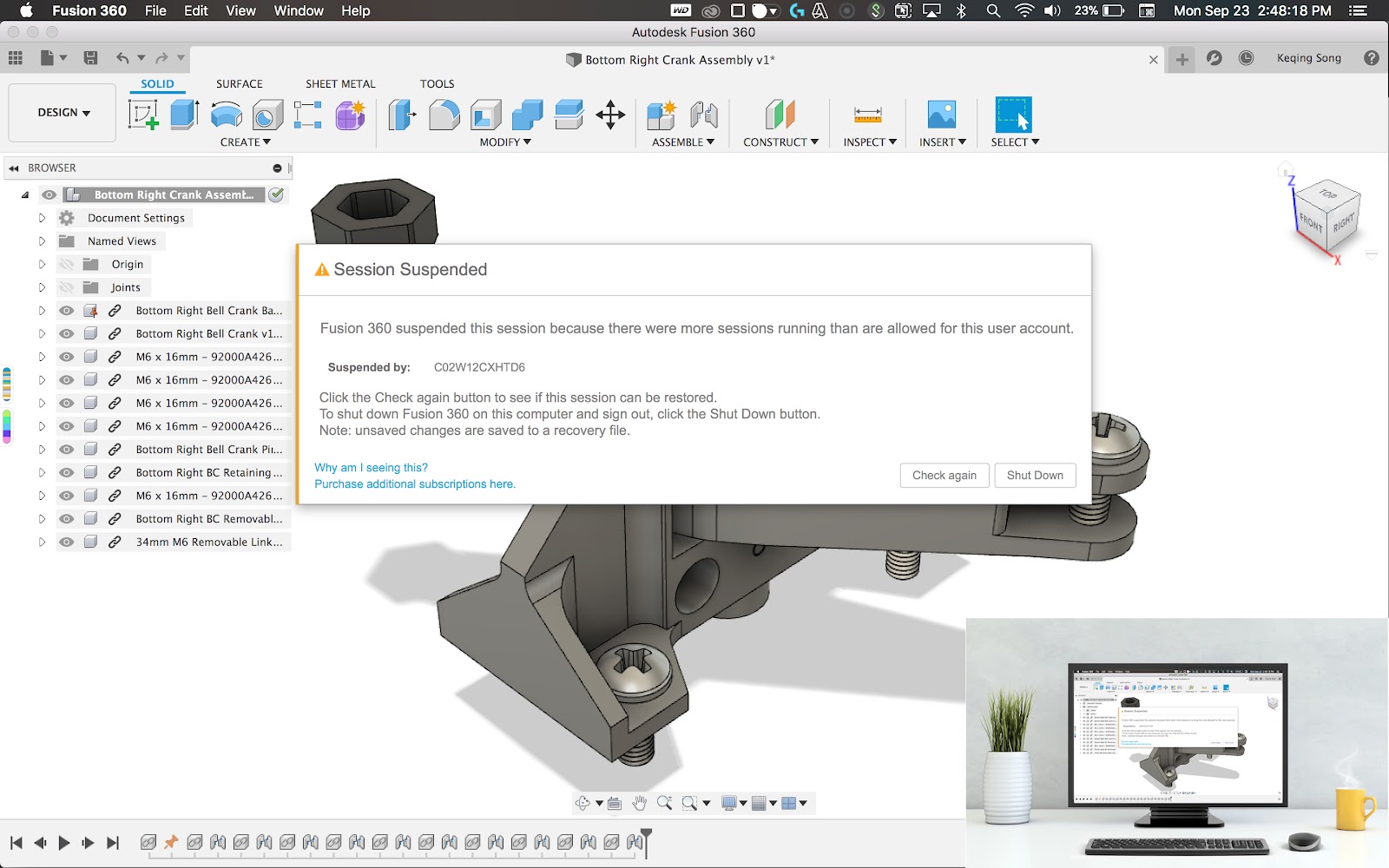Click the Save icon in the toolbar

tap(90, 58)
